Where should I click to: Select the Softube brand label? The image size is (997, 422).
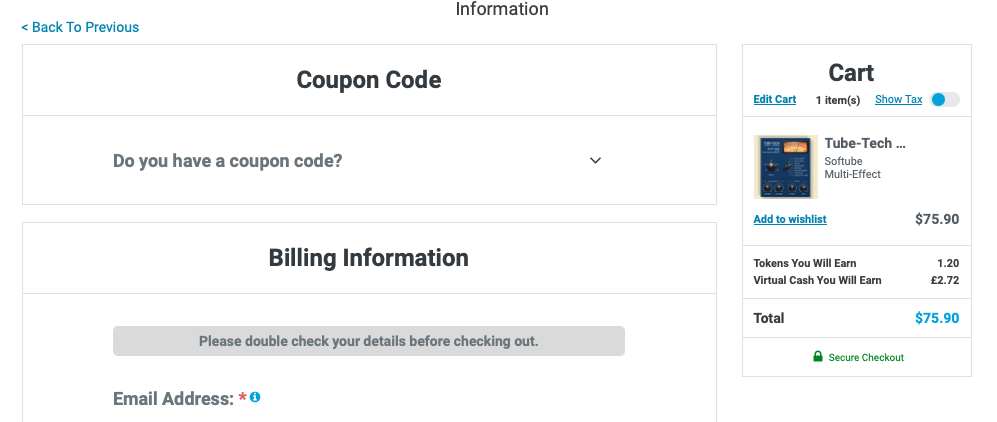[844, 161]
